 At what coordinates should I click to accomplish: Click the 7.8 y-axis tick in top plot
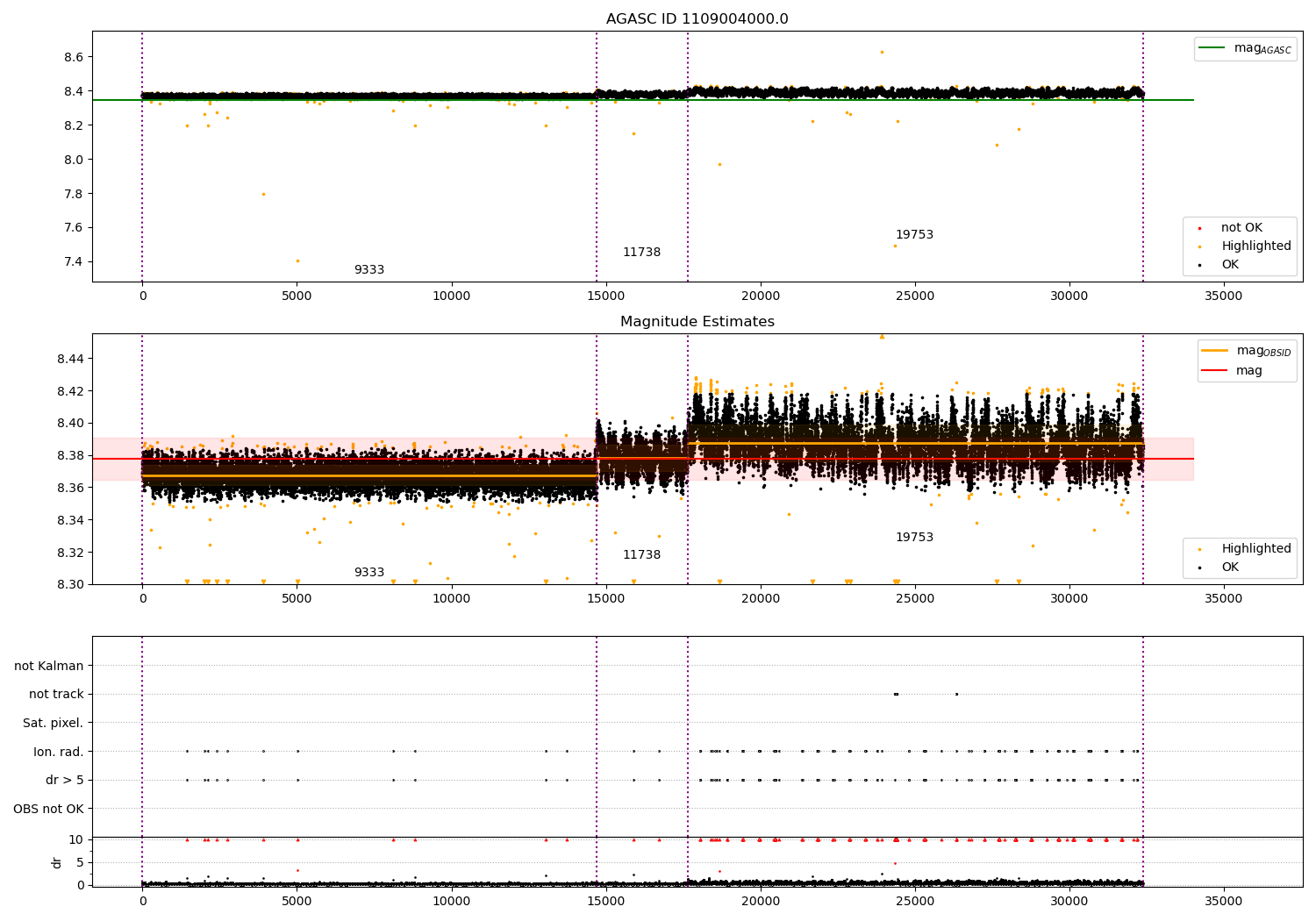(73, 194)
